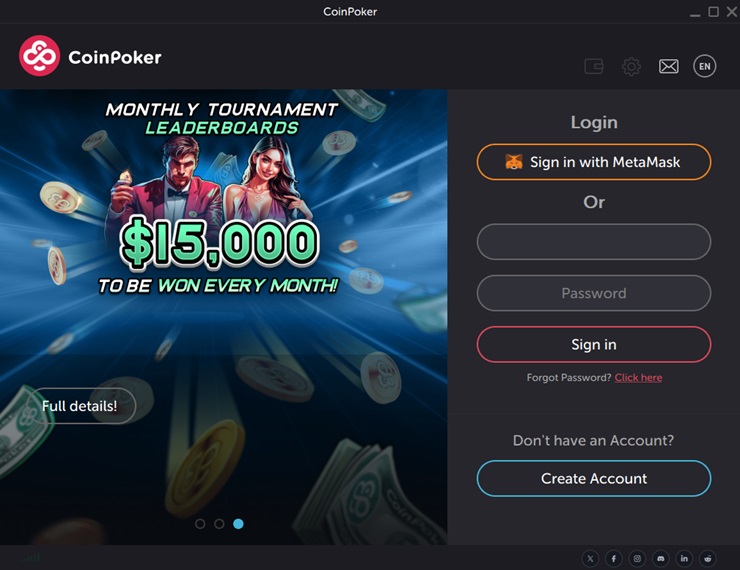Select the first banner carousel dot
This screenshot has height=570, width=740.
click(x=200, y=524)
